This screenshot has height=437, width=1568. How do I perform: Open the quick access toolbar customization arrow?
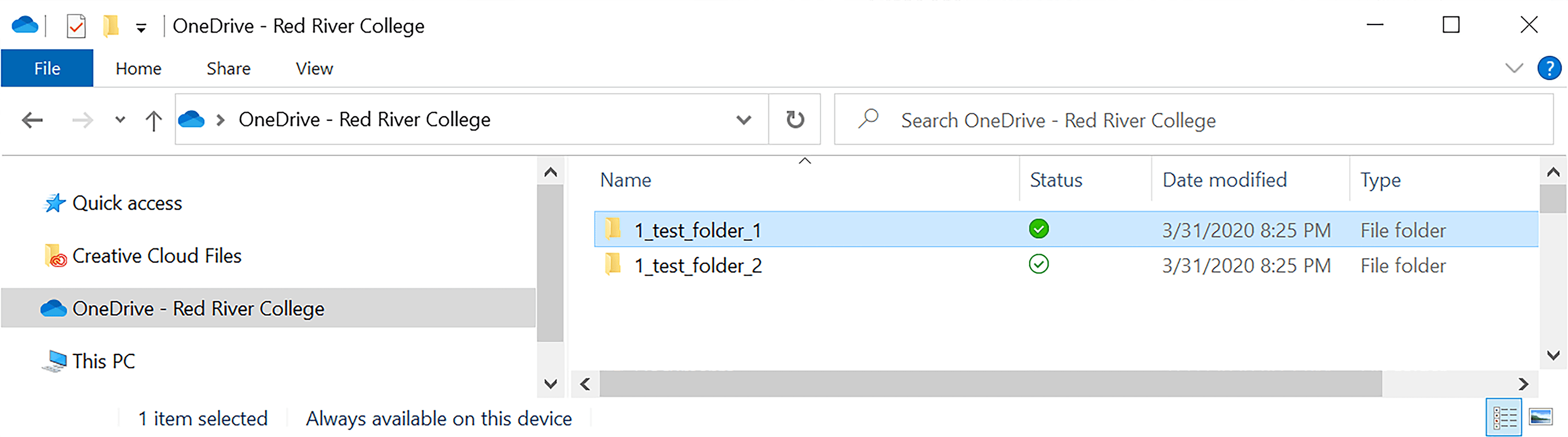click(141, 27)
